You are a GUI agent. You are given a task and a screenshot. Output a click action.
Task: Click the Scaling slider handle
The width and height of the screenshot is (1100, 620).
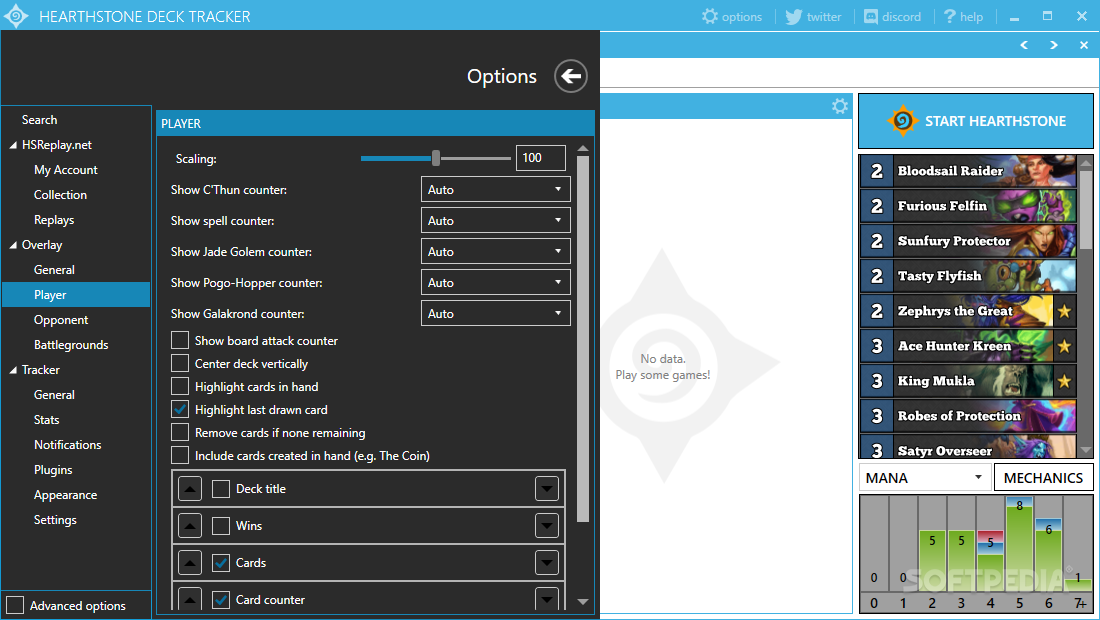tap(436, 158)
